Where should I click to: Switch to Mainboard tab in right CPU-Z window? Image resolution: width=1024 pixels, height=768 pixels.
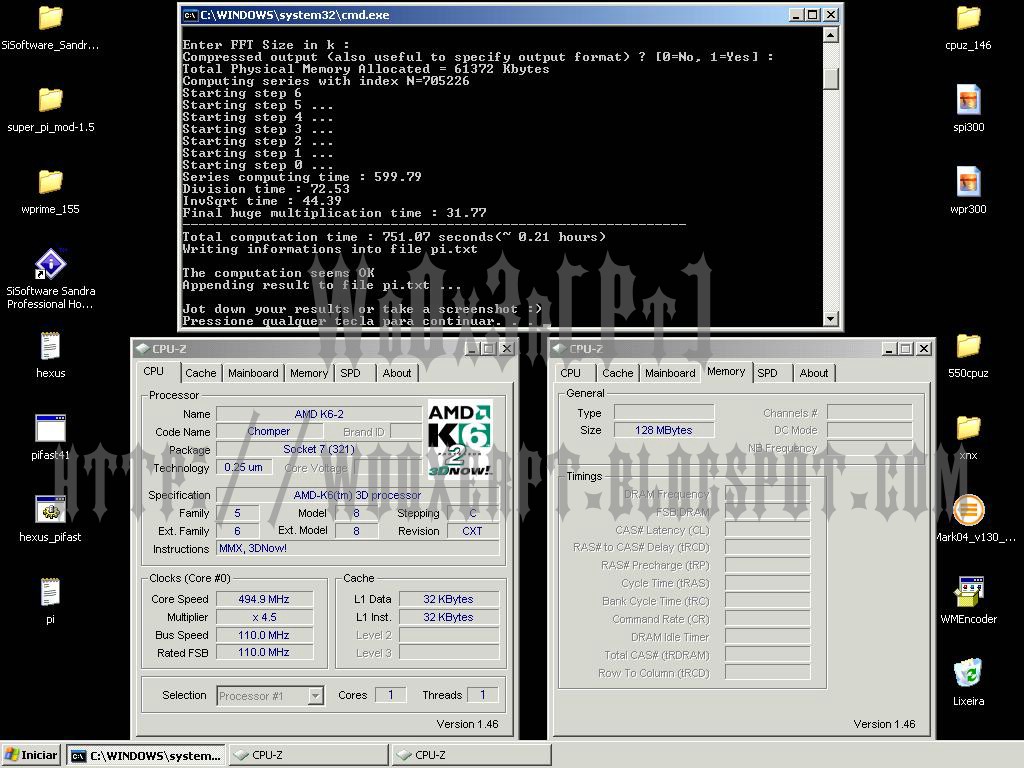click(x=670, y=373)
